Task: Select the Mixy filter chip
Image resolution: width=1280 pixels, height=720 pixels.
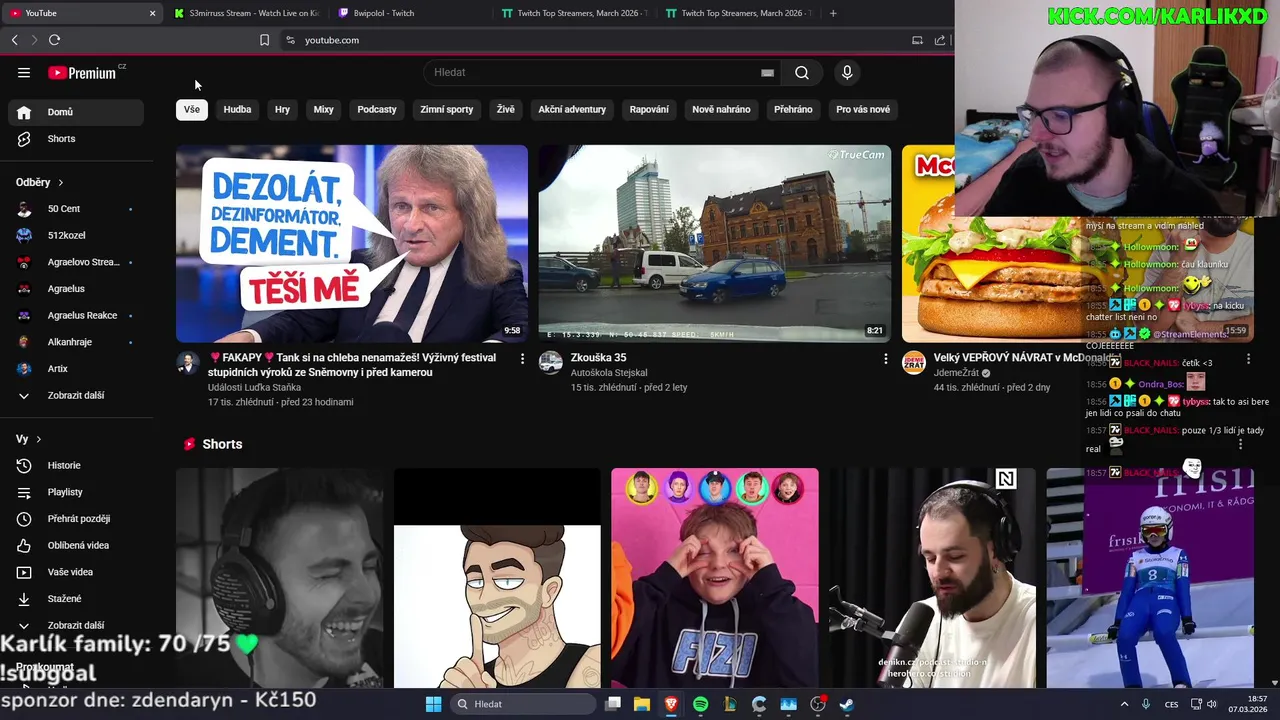Action: (x=323, y=110)
